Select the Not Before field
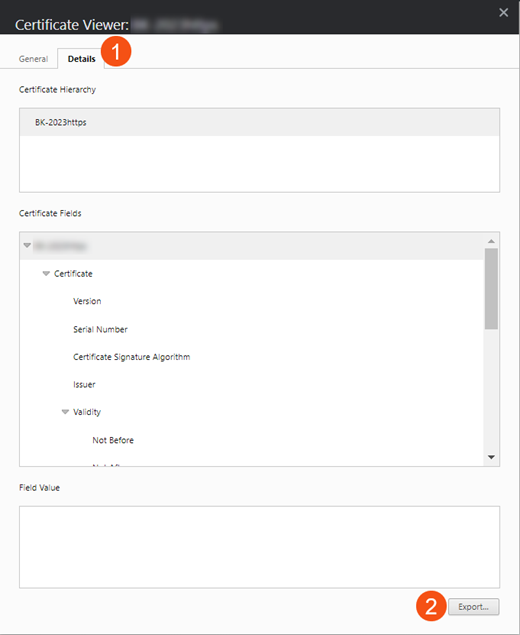520x635 pixels. coord(113,440)
